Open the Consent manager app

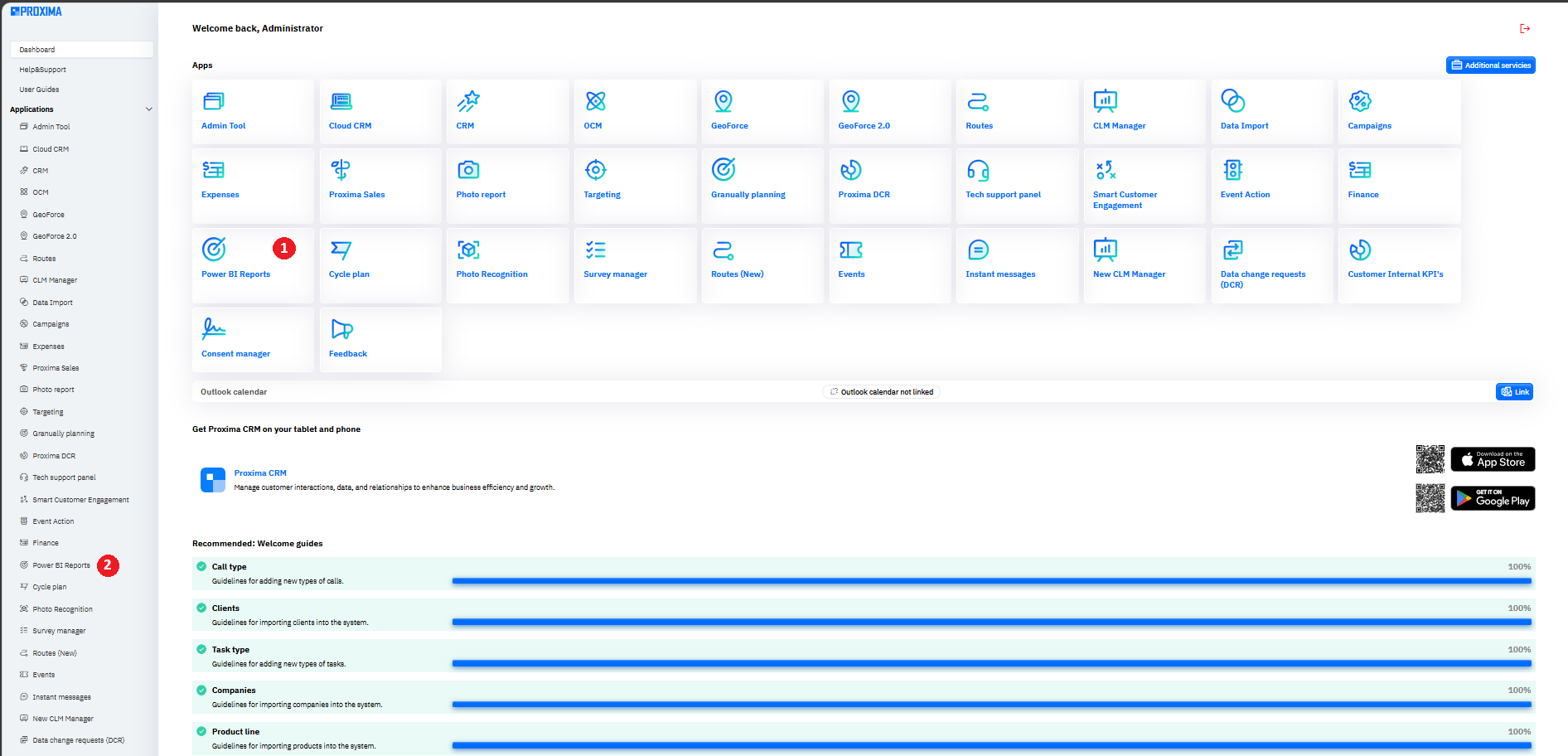[x=252, y=338]
